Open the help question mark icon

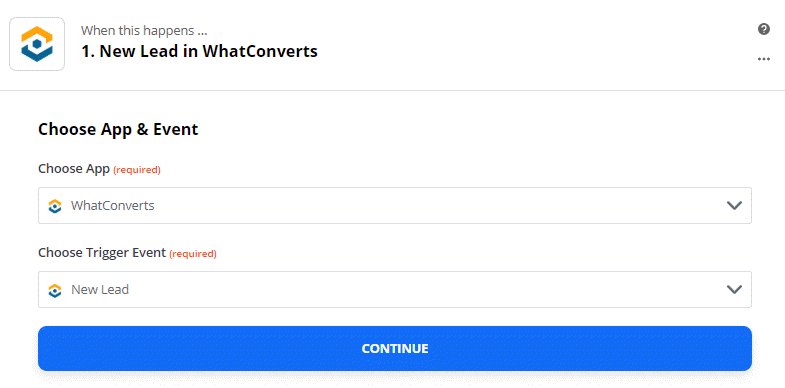coord(763,29)
